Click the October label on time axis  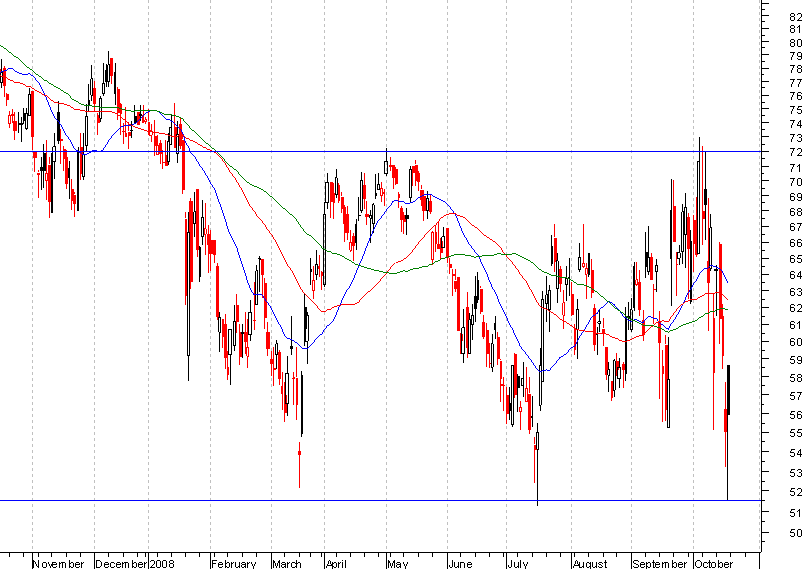[713, 563]
